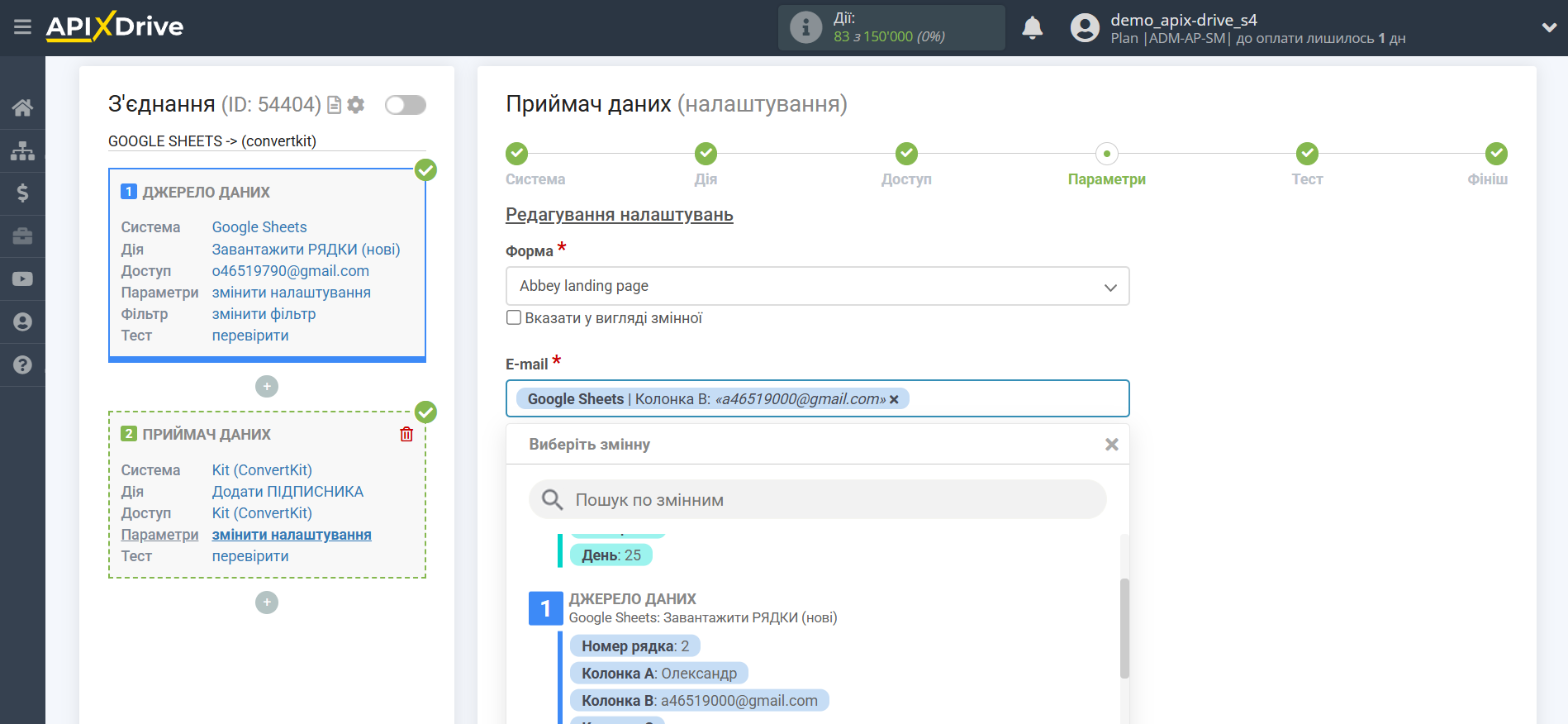Screen dimensions: 1568x724
Task: Select 'Колонка A: Олександр' variable
Action: (x=659, y=674)
